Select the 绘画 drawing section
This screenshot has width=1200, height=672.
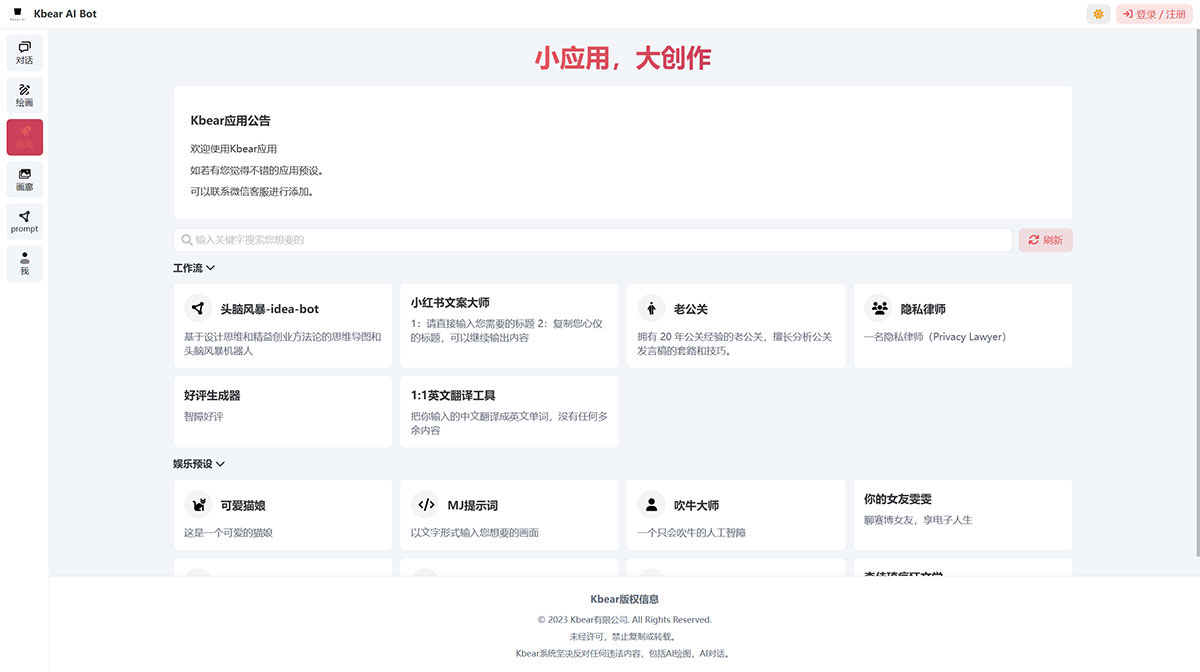click(x=24, y=94)
